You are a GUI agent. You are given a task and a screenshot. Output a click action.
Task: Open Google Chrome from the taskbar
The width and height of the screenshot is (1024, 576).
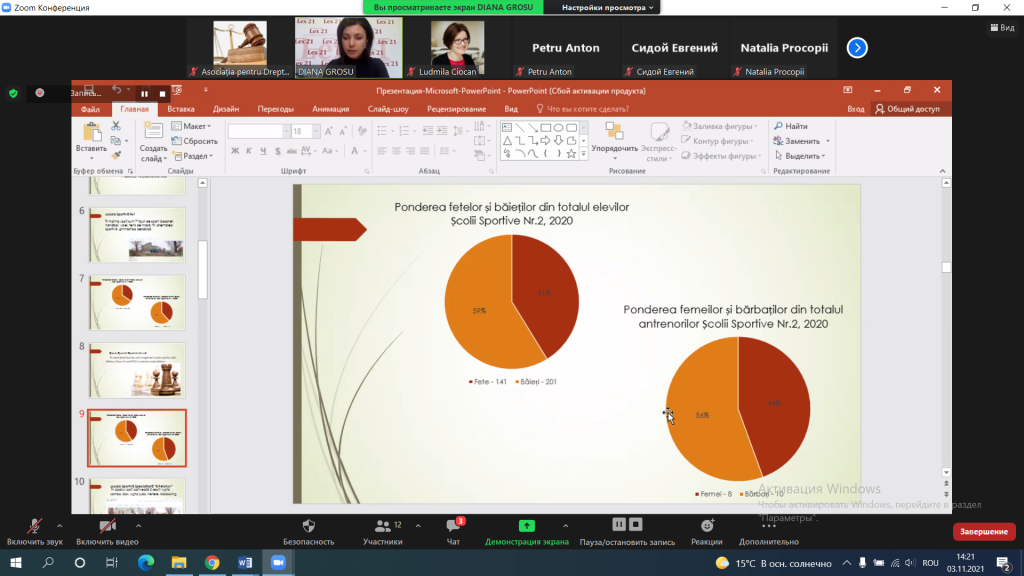[x=212, y=562]
